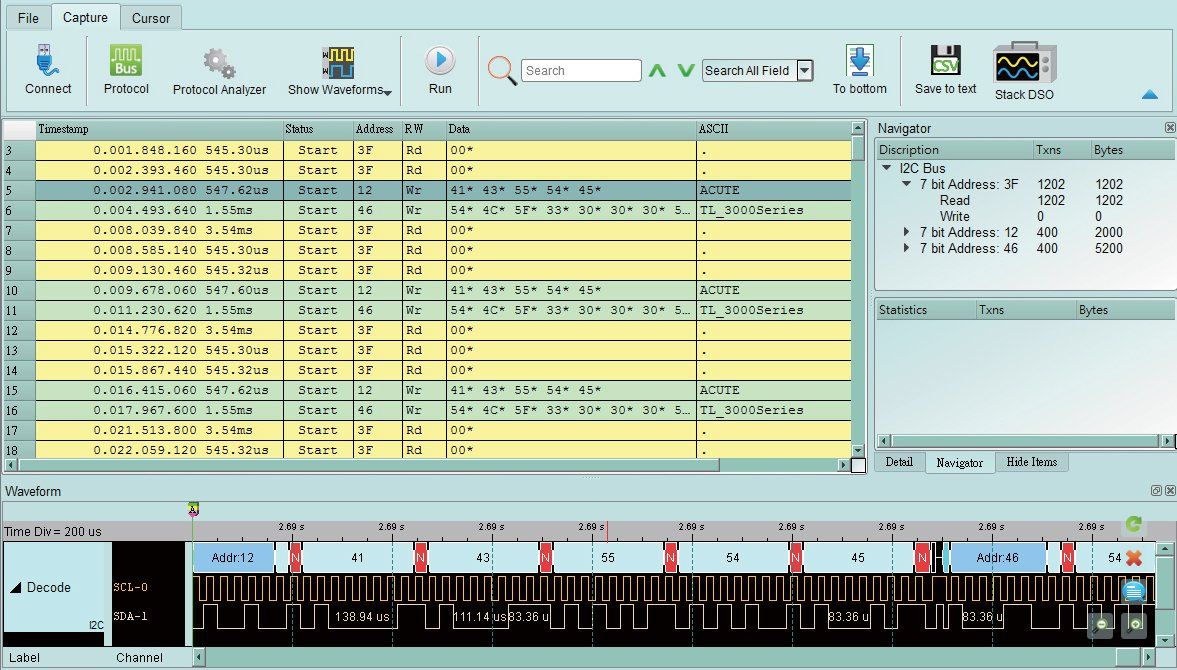Viewport: 1177px width, 670px height.
Task: Click the Search input field
Action: pyautogui.click(x=581, y=71)
